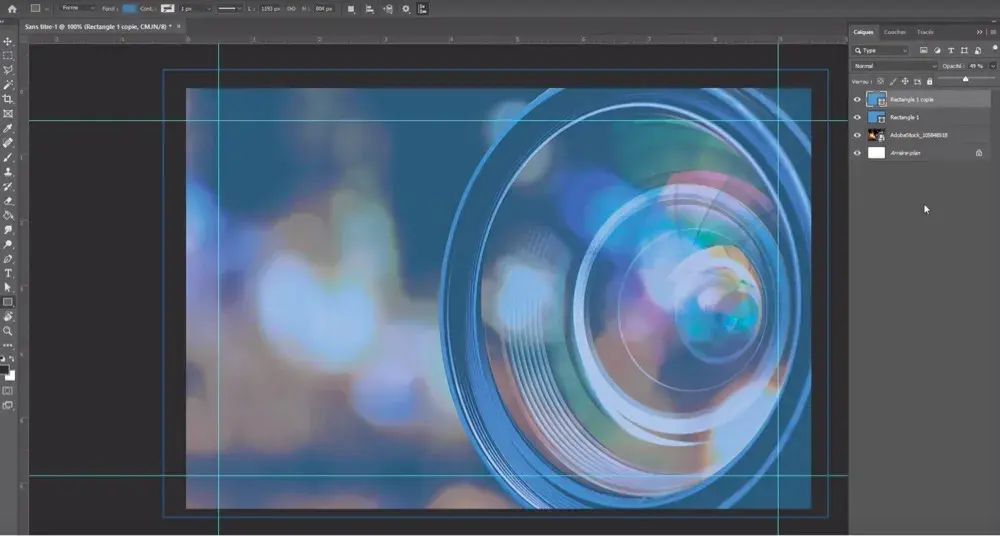Change screen mode icon in toolbar
The image size is (1000, 536).
click(8, 405)
